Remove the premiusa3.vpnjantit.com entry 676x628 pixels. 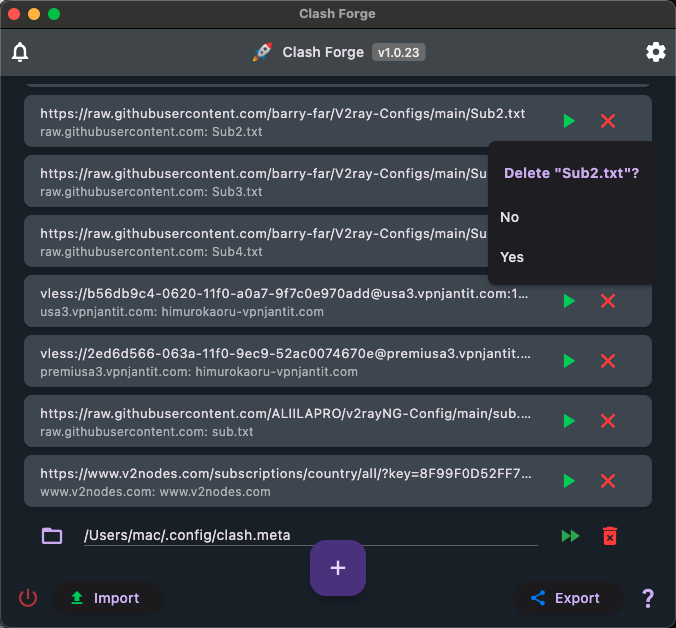608,361
